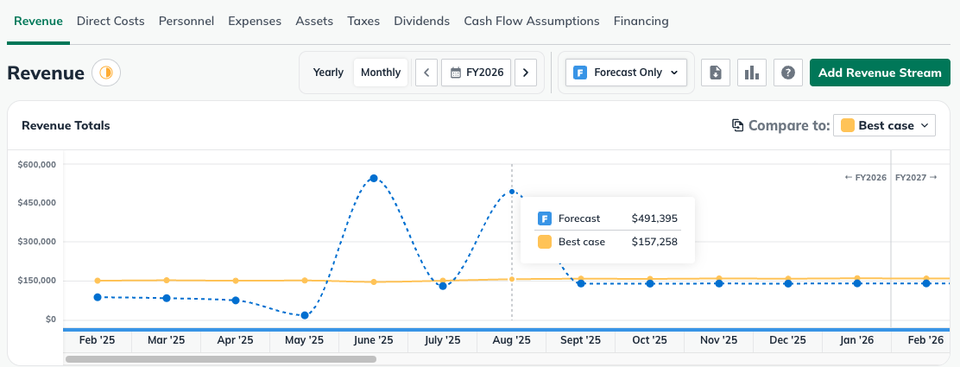The image size is (960, 367).
Task: Click the Forecast F icon in tooltip
Action: pyautogui.click(x=544, y=219)
